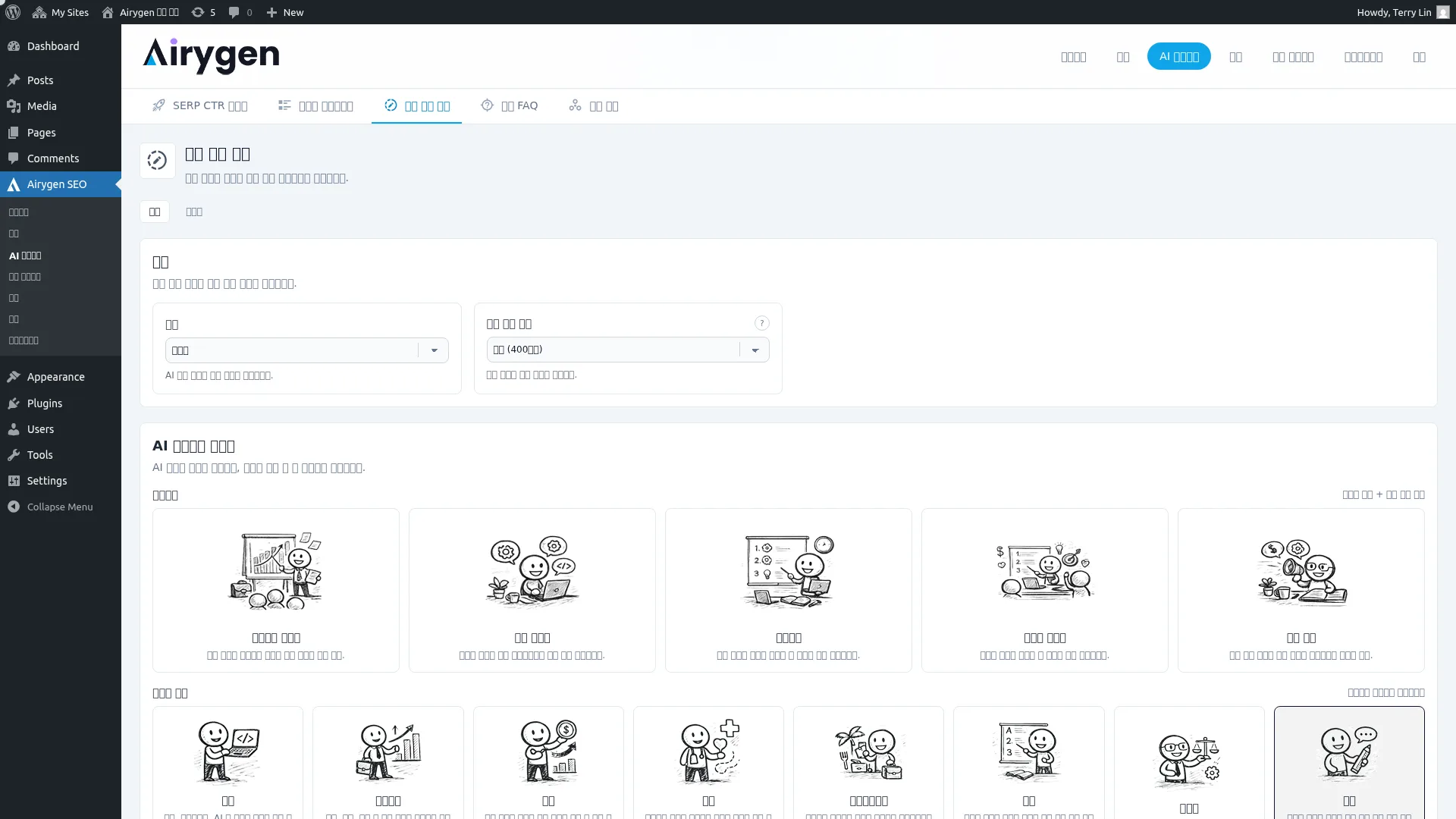
Task: Switch to the tab with the list icon
Action: point(315,105)
